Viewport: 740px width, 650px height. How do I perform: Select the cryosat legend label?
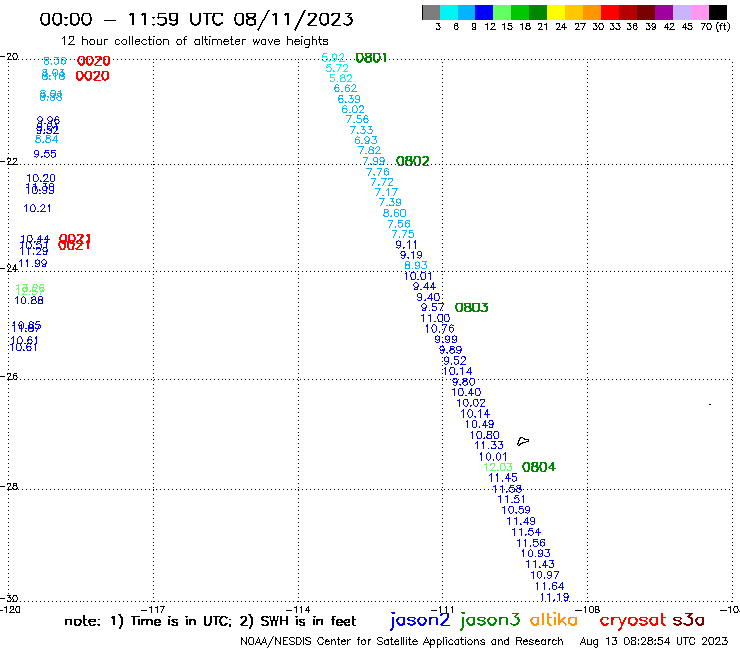click(x=633, y=621)
